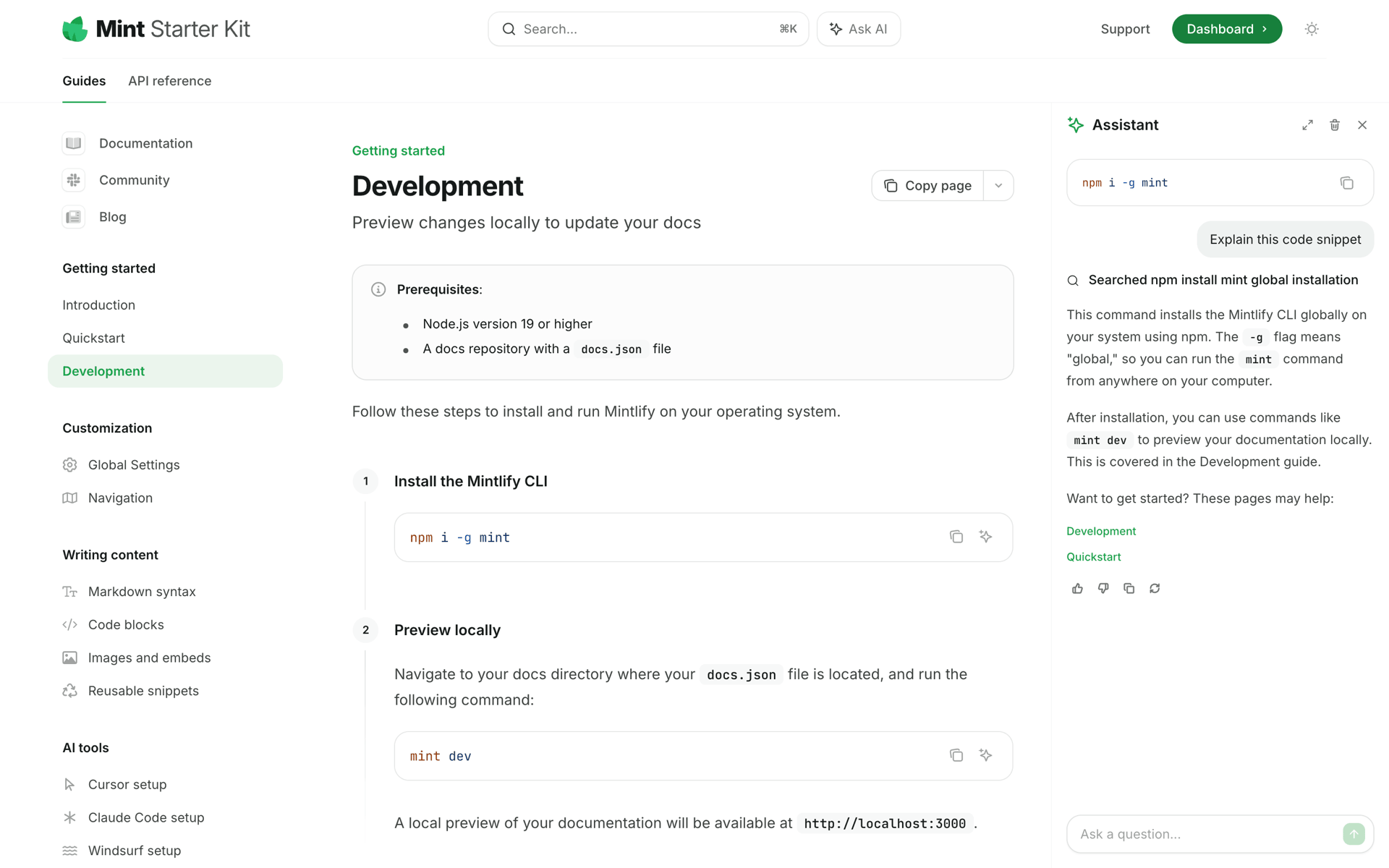Screen dimensions: 1389x868
Task: Click the 'Install the Mintlify CLI' heading
Action: [470, 482]
